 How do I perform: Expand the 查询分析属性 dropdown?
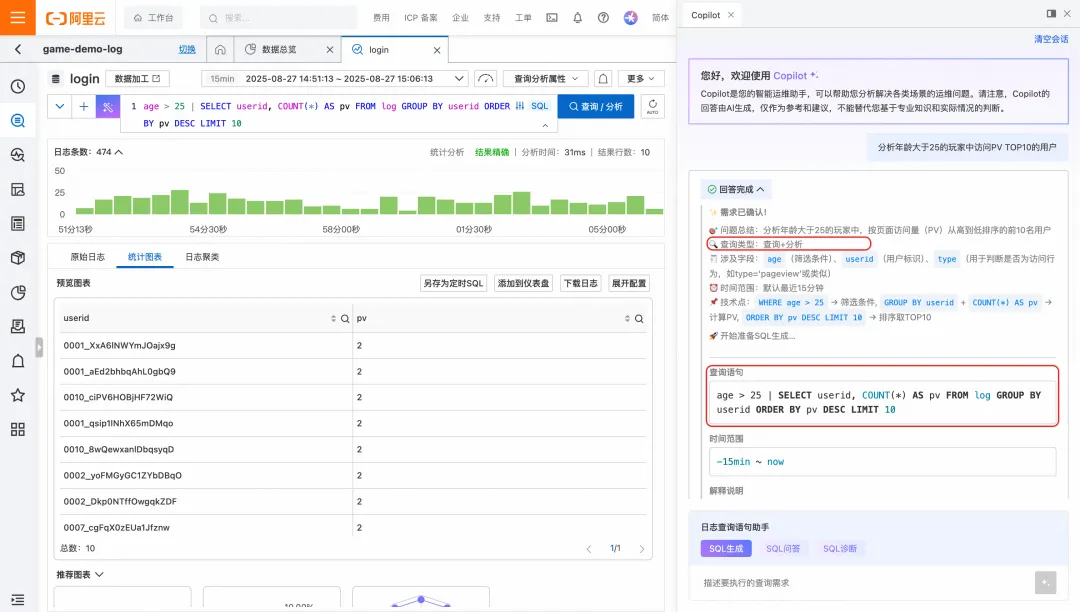click(546, 78)
